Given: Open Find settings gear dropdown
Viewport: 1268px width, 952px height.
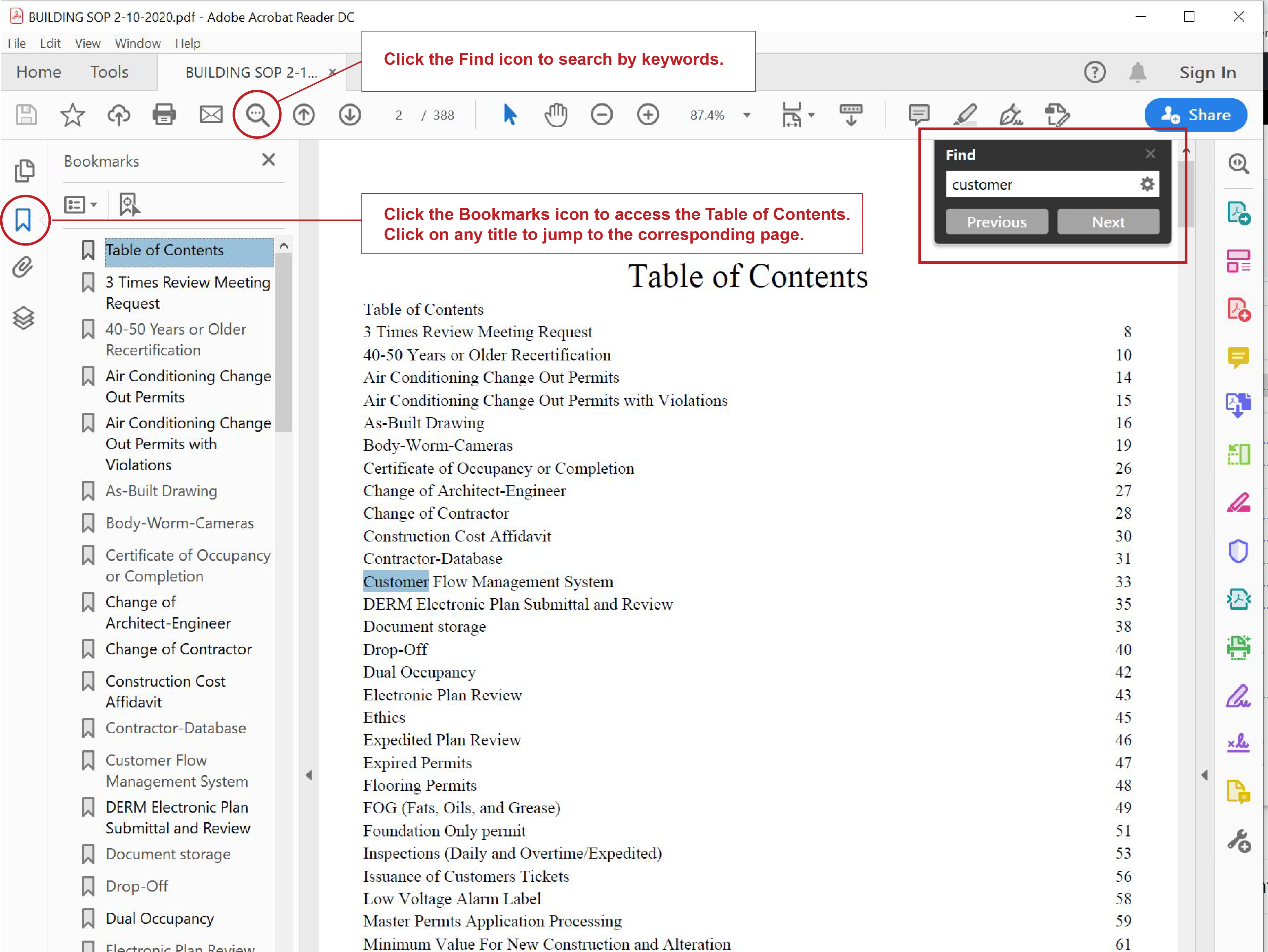Looking at the screenshot, I should (x=1147, y=184).
